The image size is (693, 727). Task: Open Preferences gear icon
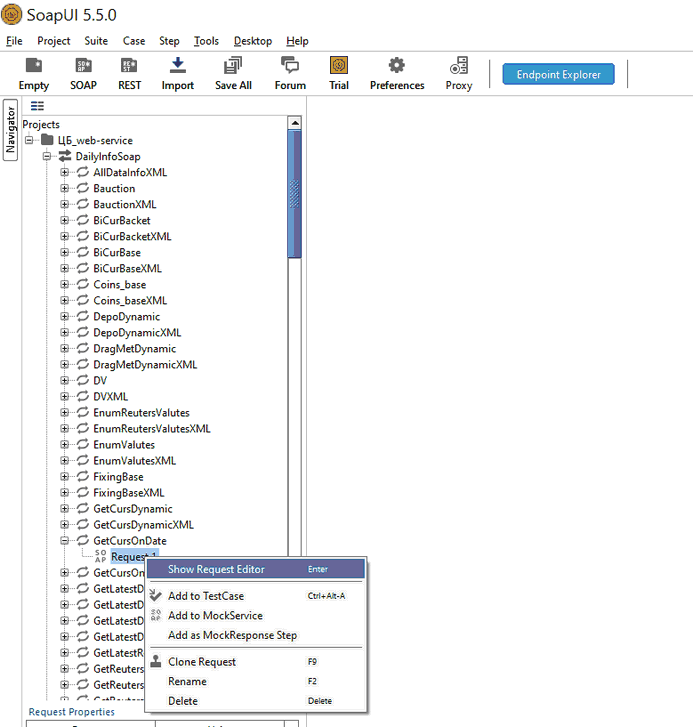pos(397,65)
